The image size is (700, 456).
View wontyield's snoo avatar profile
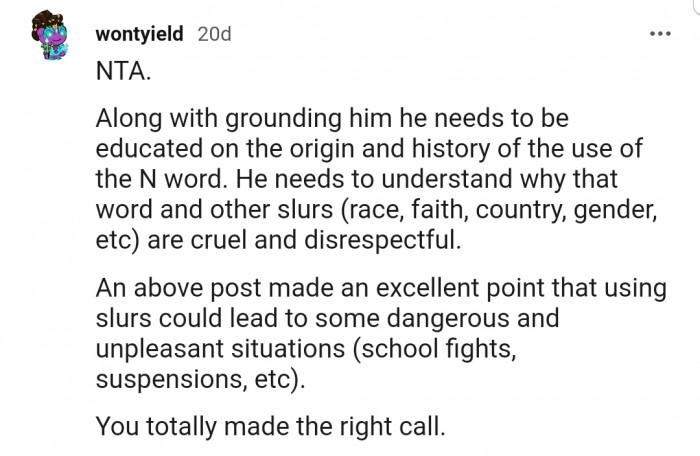pos(49,34)
